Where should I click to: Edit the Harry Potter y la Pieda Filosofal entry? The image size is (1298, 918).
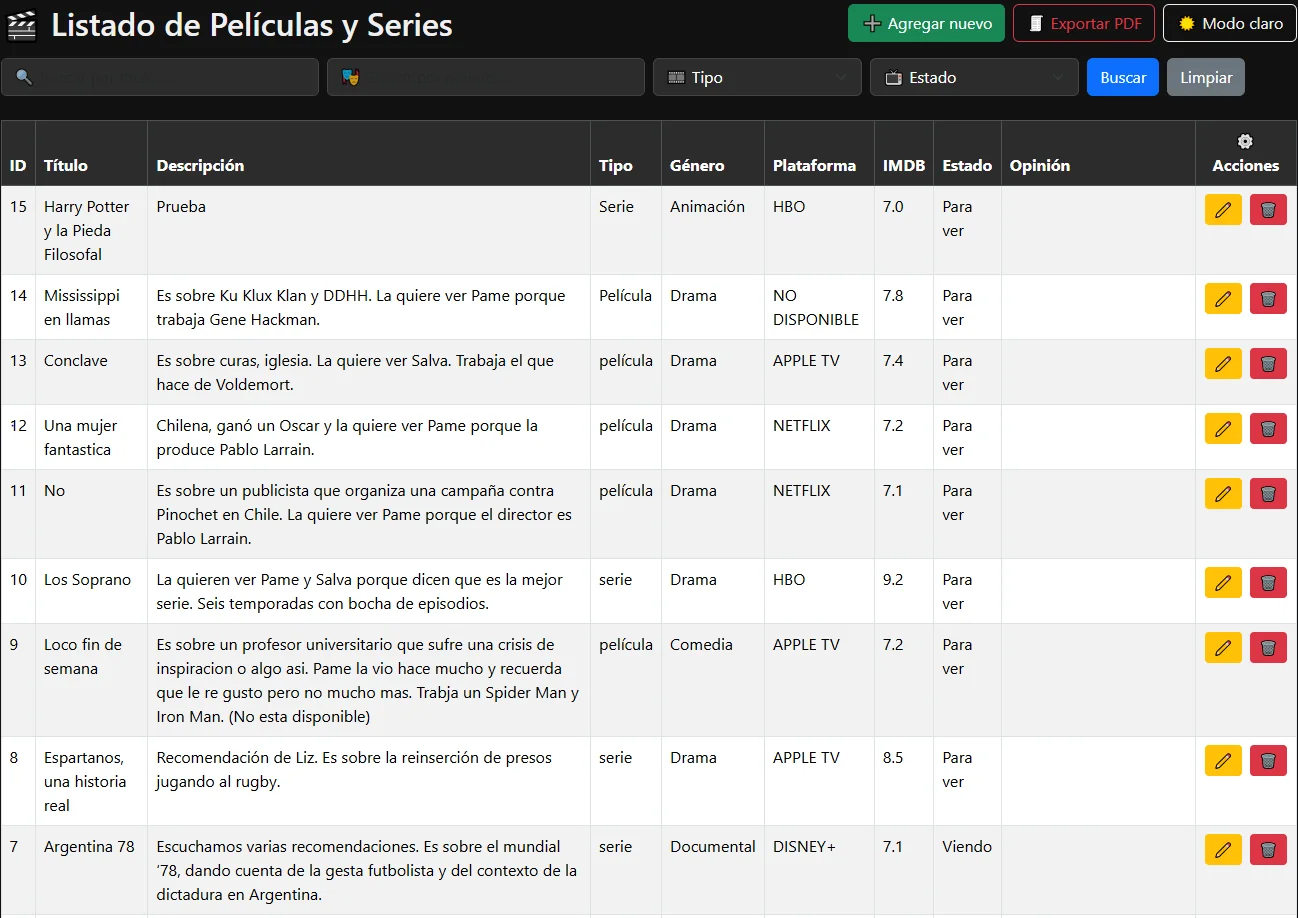coord(1223,210)
